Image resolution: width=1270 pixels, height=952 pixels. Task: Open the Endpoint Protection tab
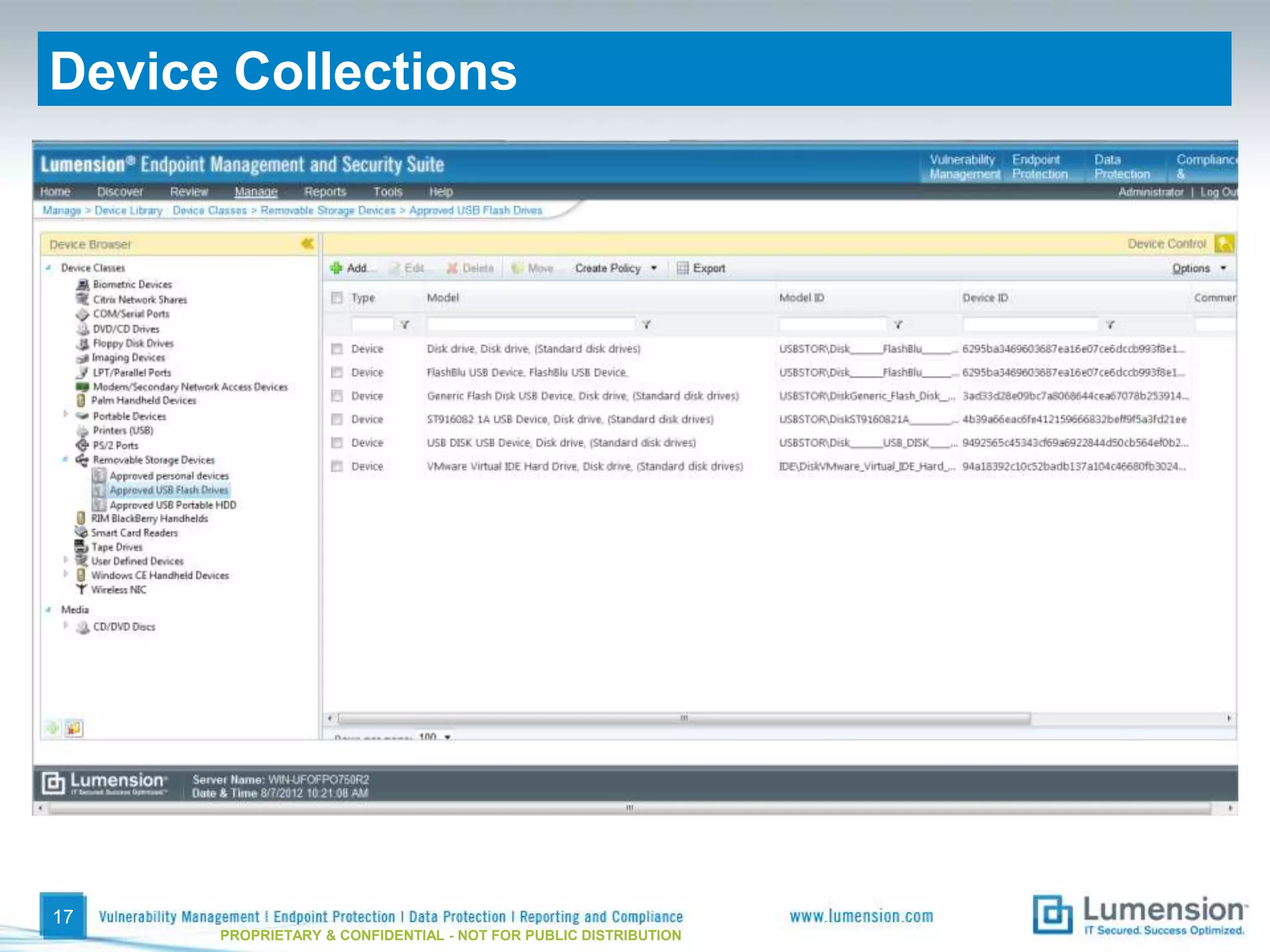1040,167
